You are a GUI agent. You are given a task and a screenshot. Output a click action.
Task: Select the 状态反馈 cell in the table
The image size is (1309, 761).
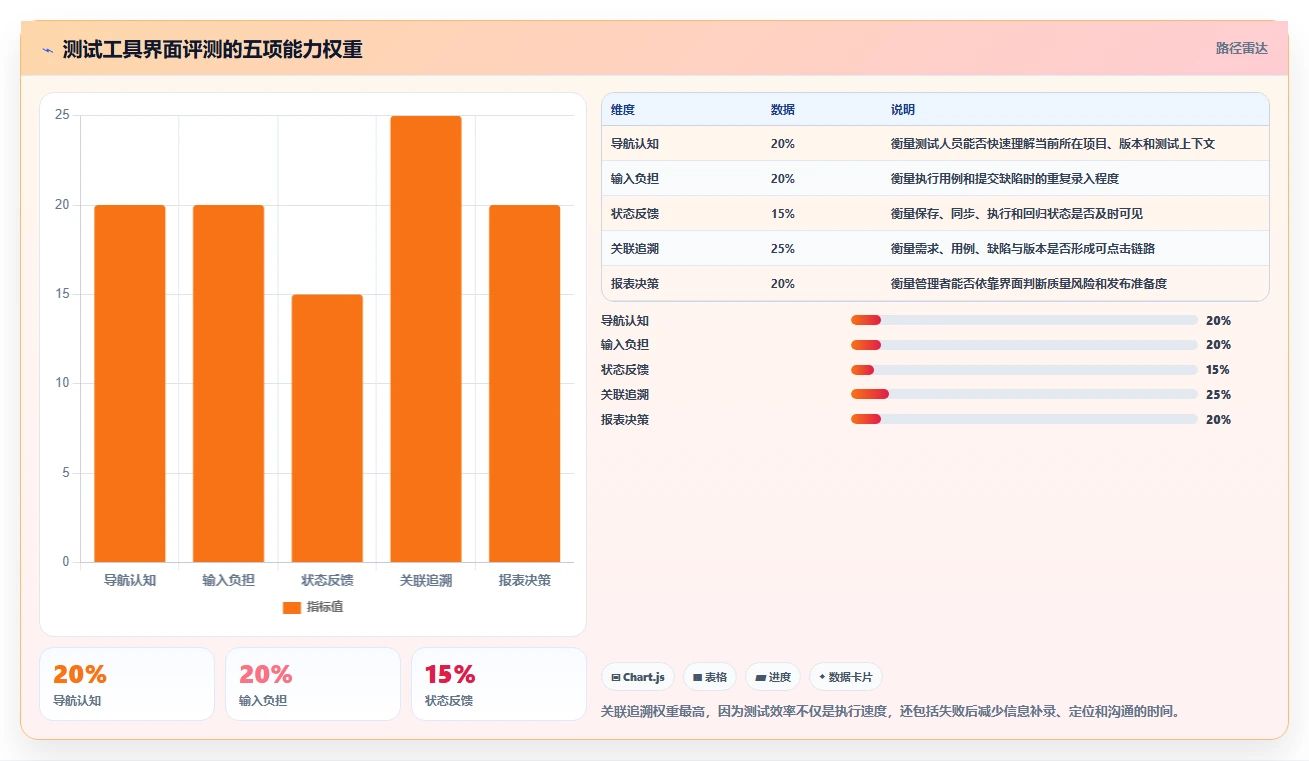point(635,214)
